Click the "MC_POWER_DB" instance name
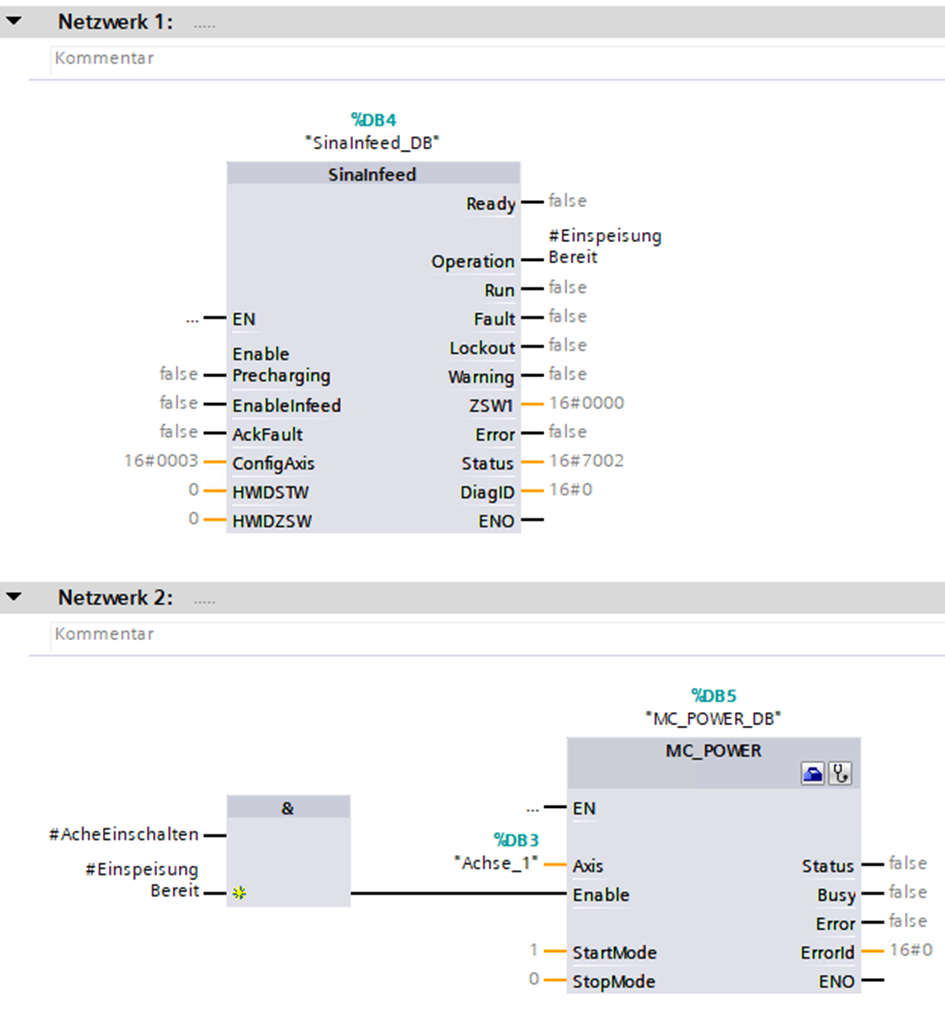 coord(712,718)
